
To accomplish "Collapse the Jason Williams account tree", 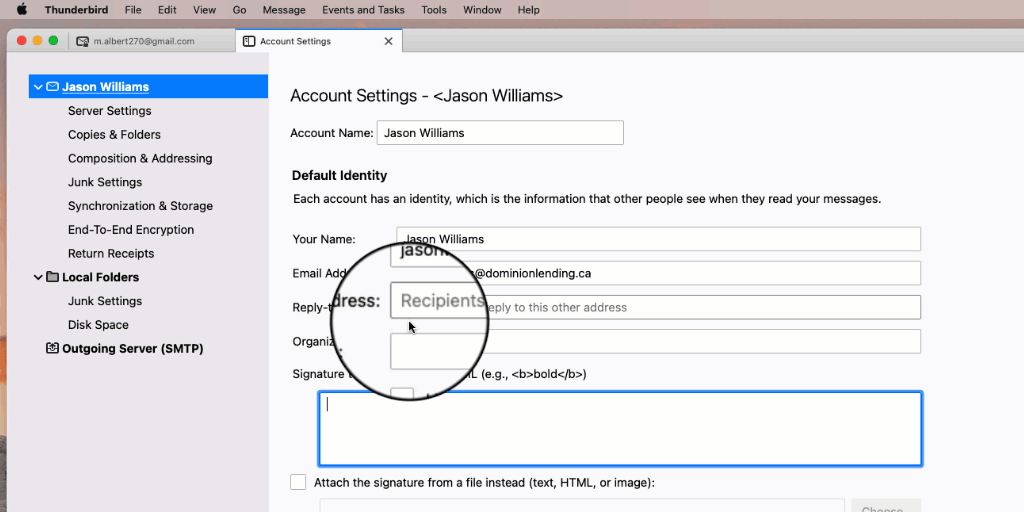I will 38,87.
